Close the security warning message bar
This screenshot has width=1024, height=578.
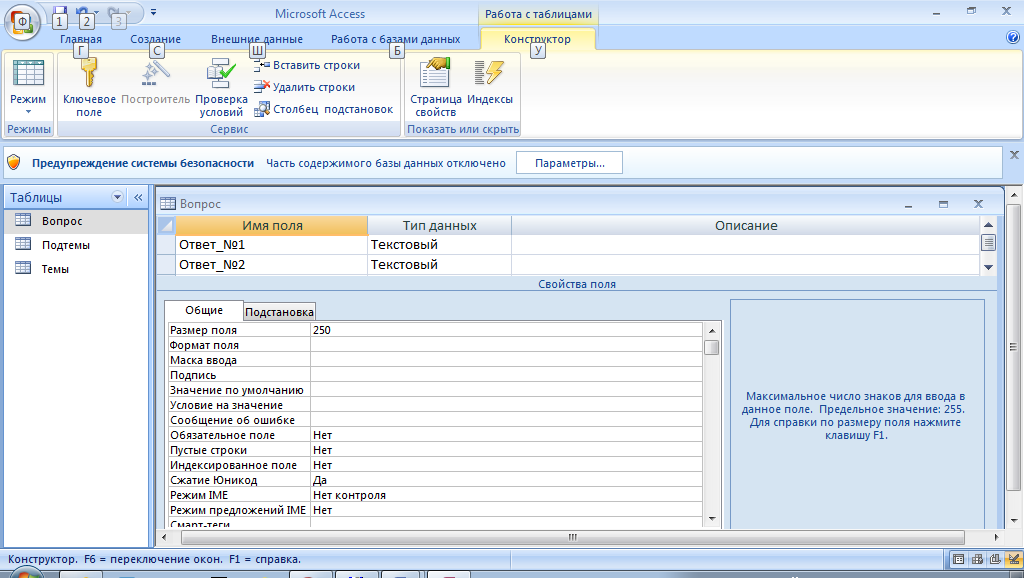click(x=1014, y=155)
